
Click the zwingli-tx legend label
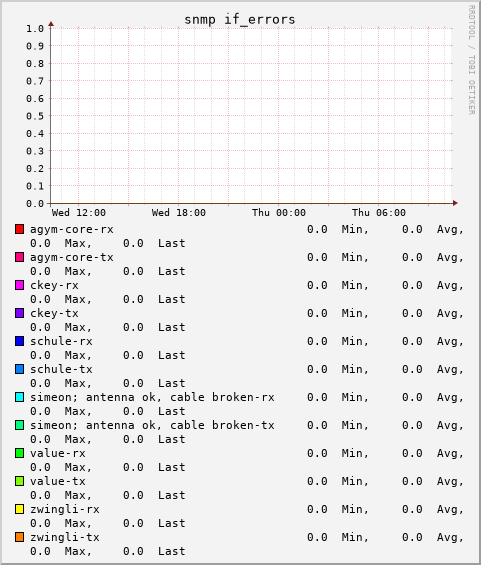point(64,537)
